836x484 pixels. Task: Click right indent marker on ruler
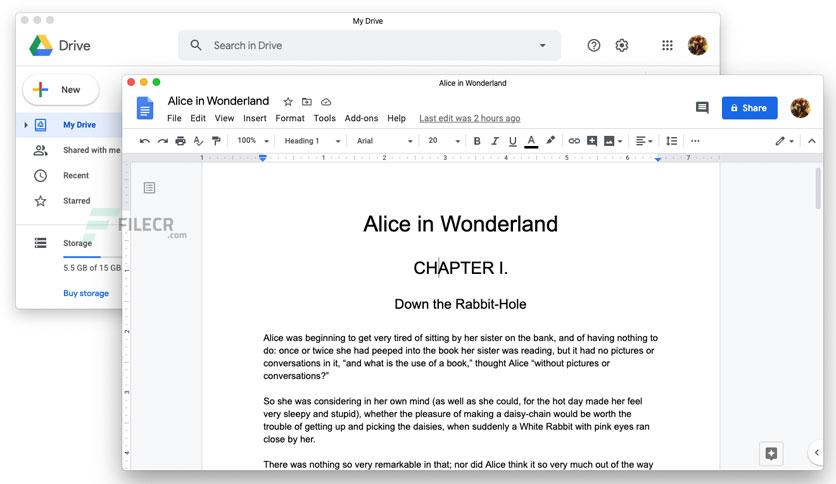658,159
